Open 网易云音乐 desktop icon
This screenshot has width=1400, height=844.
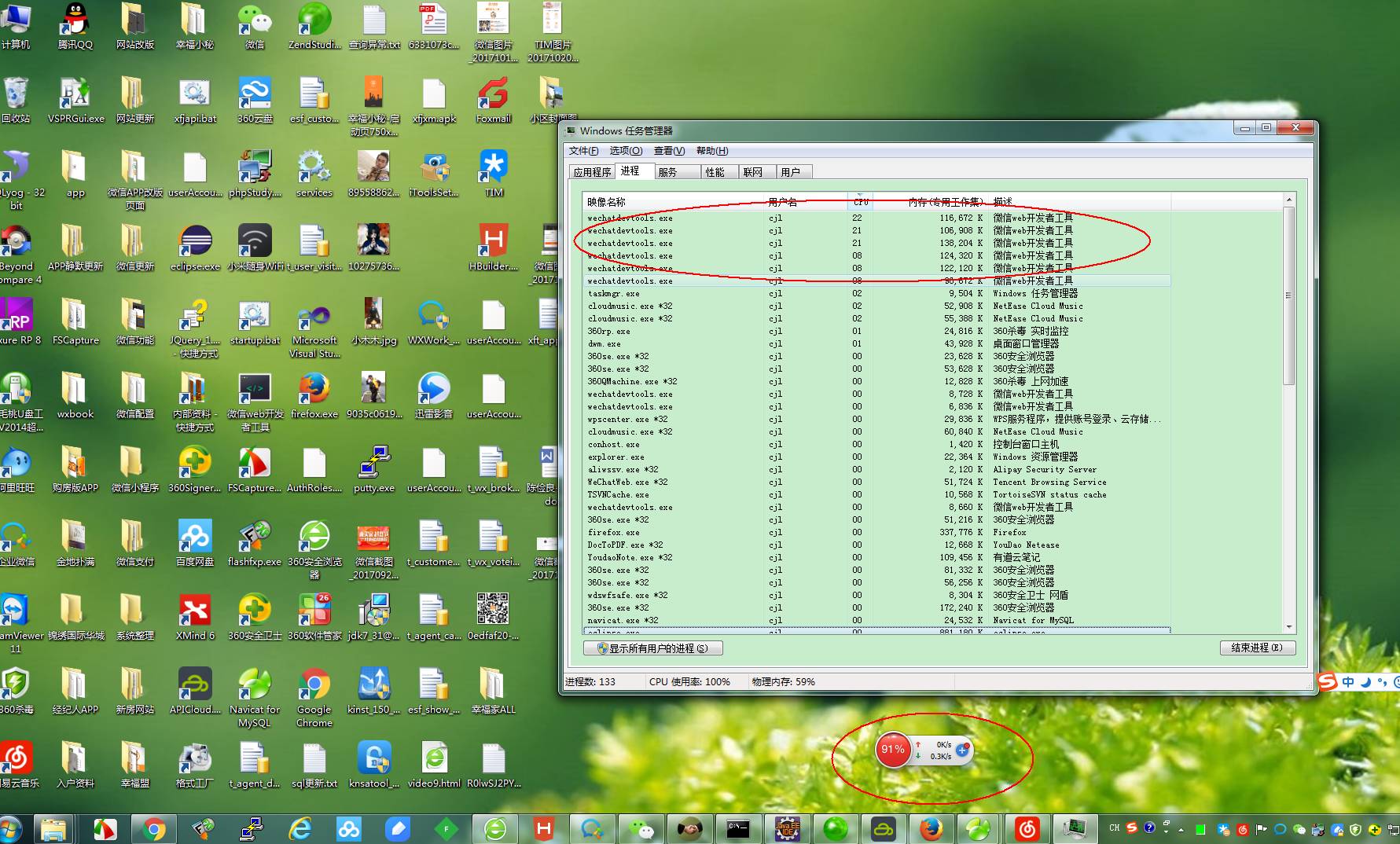coord(17,765)
